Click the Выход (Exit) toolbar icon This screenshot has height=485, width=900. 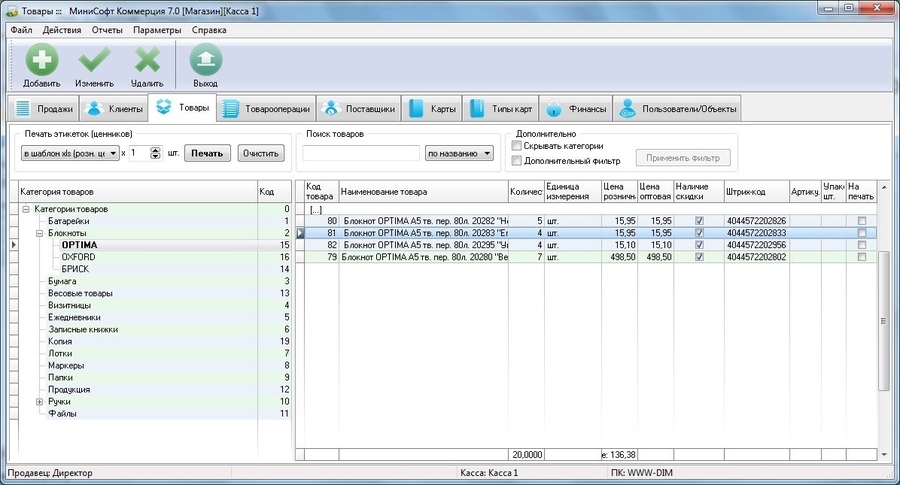[x=205, y=62]
